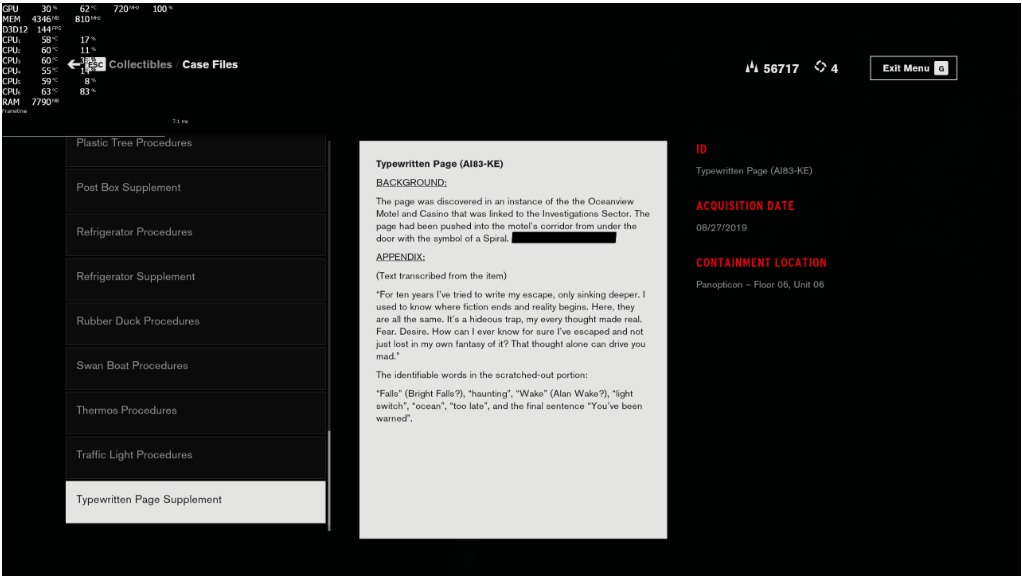1022x577 pixels.
Task: Click the case file list scrollbar
Action: [x=329, y=478]
